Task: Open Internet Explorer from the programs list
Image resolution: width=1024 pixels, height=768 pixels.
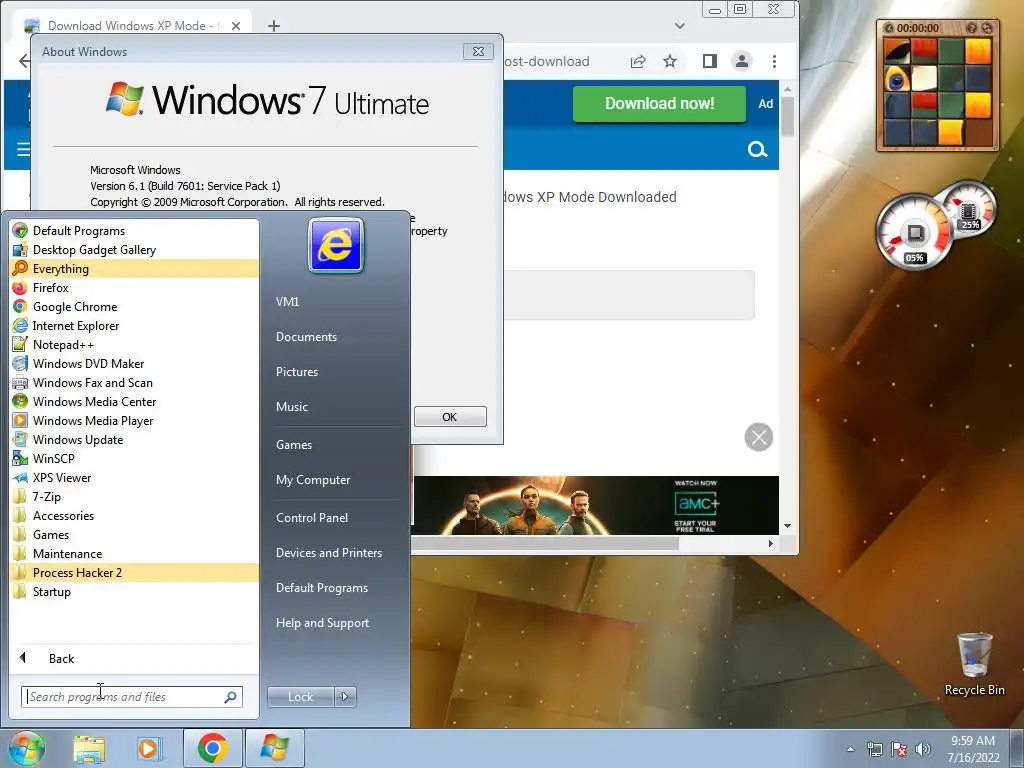Action: (135, 325)
